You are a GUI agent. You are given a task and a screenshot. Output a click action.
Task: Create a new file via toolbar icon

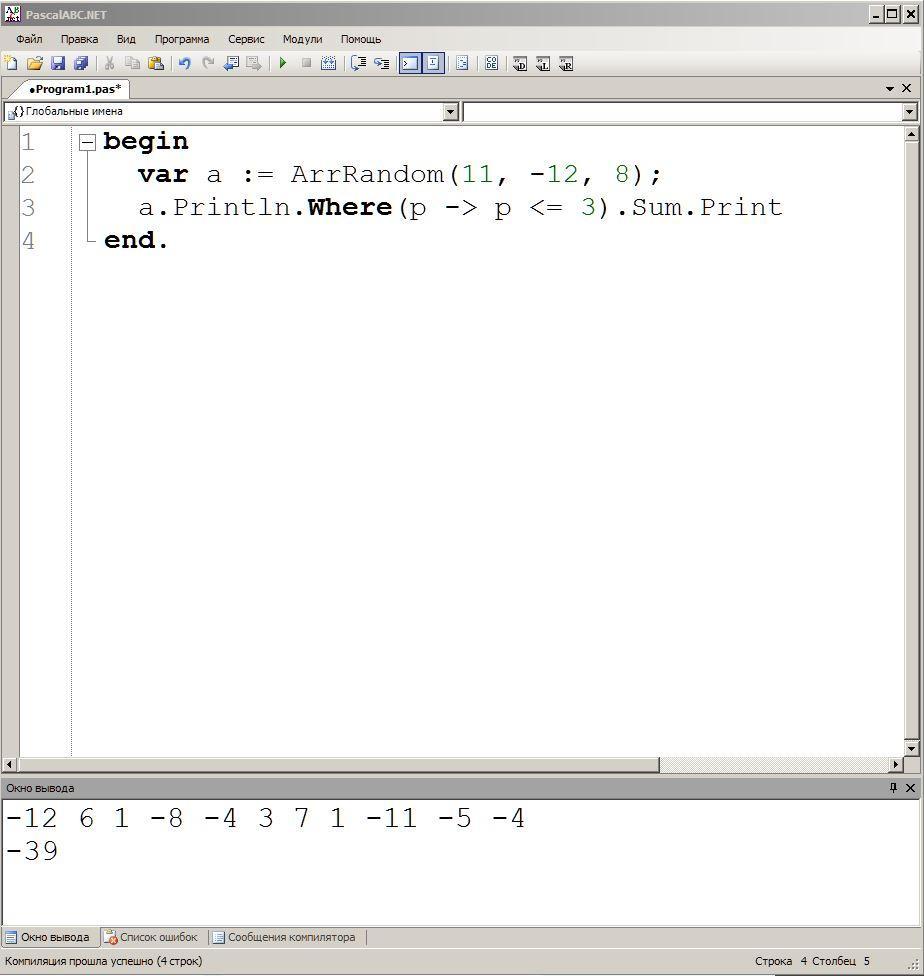[x=11, y=63]
